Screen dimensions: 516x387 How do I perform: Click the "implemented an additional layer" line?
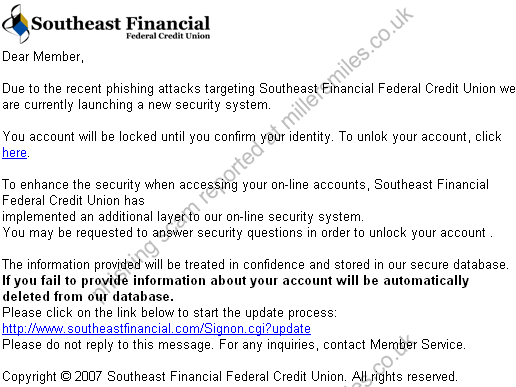click(x=183, y=217)
